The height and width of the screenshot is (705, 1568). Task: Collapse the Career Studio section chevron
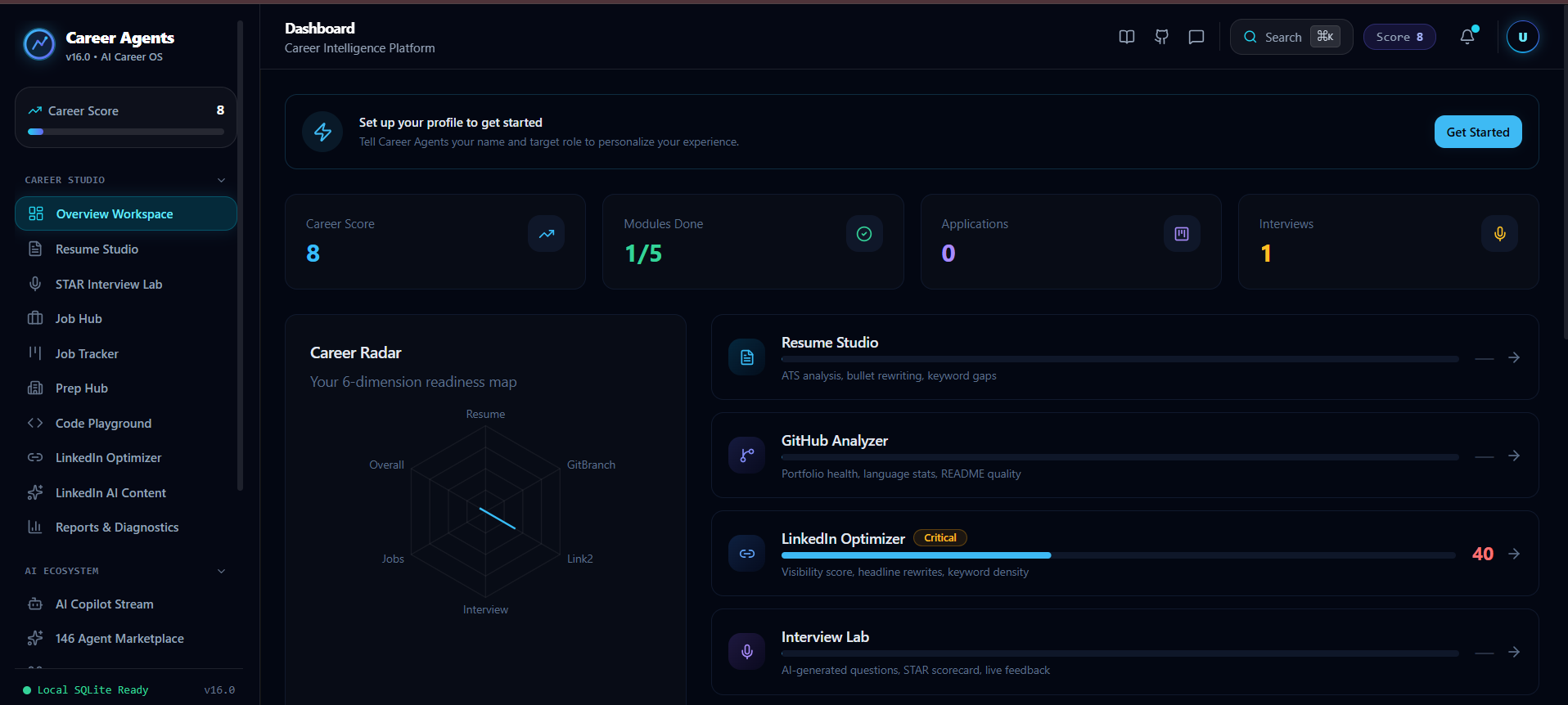221,180
